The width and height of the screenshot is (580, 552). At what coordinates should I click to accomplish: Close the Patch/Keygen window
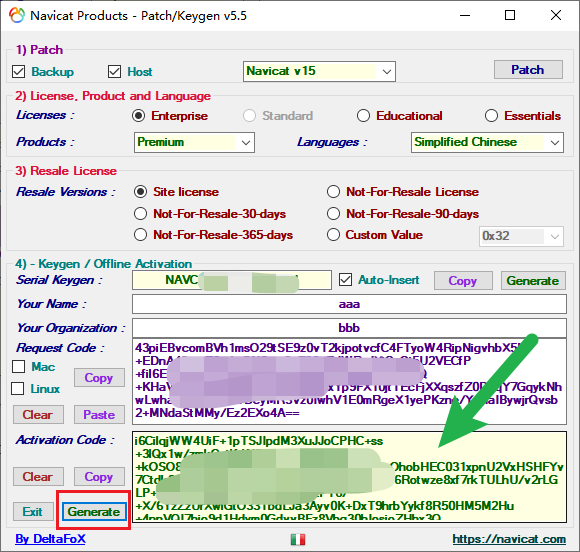pyautogui.click(x=556, y=16)
